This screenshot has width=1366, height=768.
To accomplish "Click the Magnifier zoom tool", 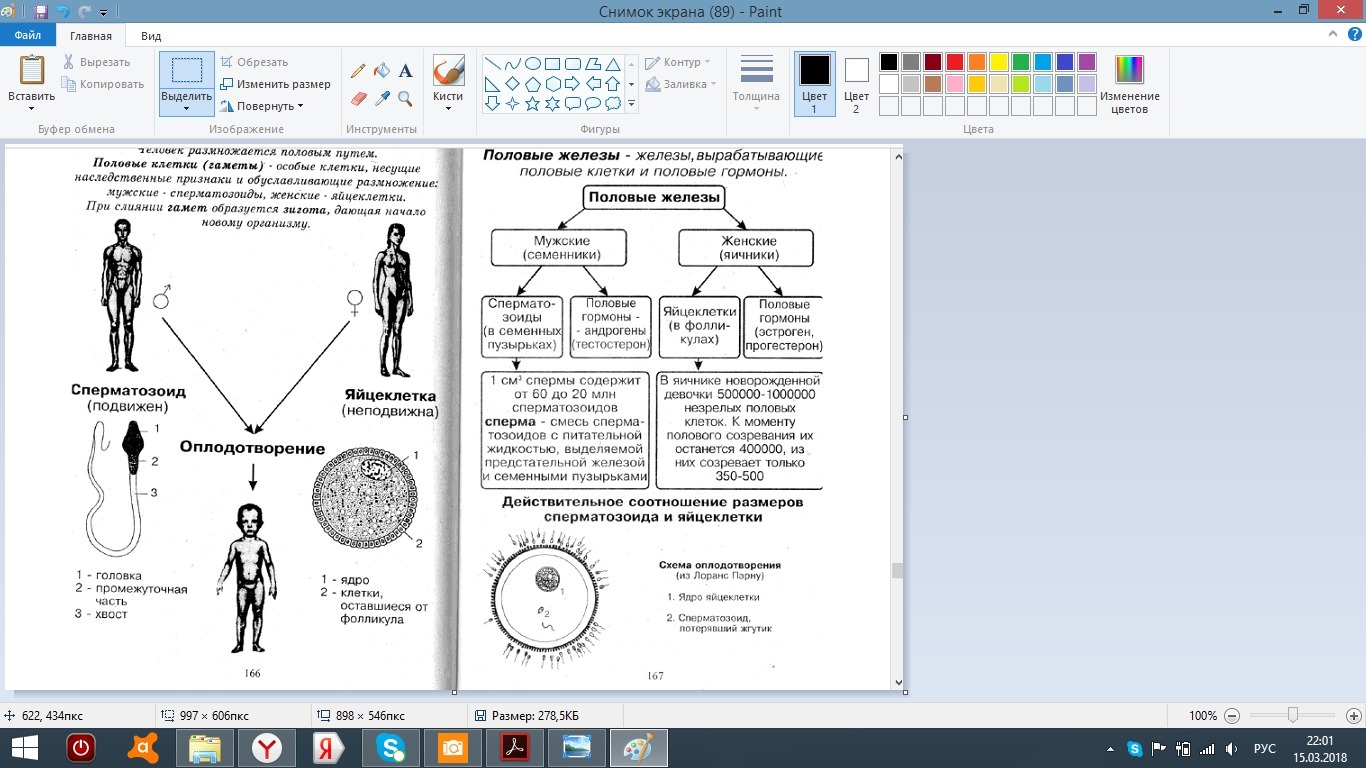I will (x=405, y=98).
